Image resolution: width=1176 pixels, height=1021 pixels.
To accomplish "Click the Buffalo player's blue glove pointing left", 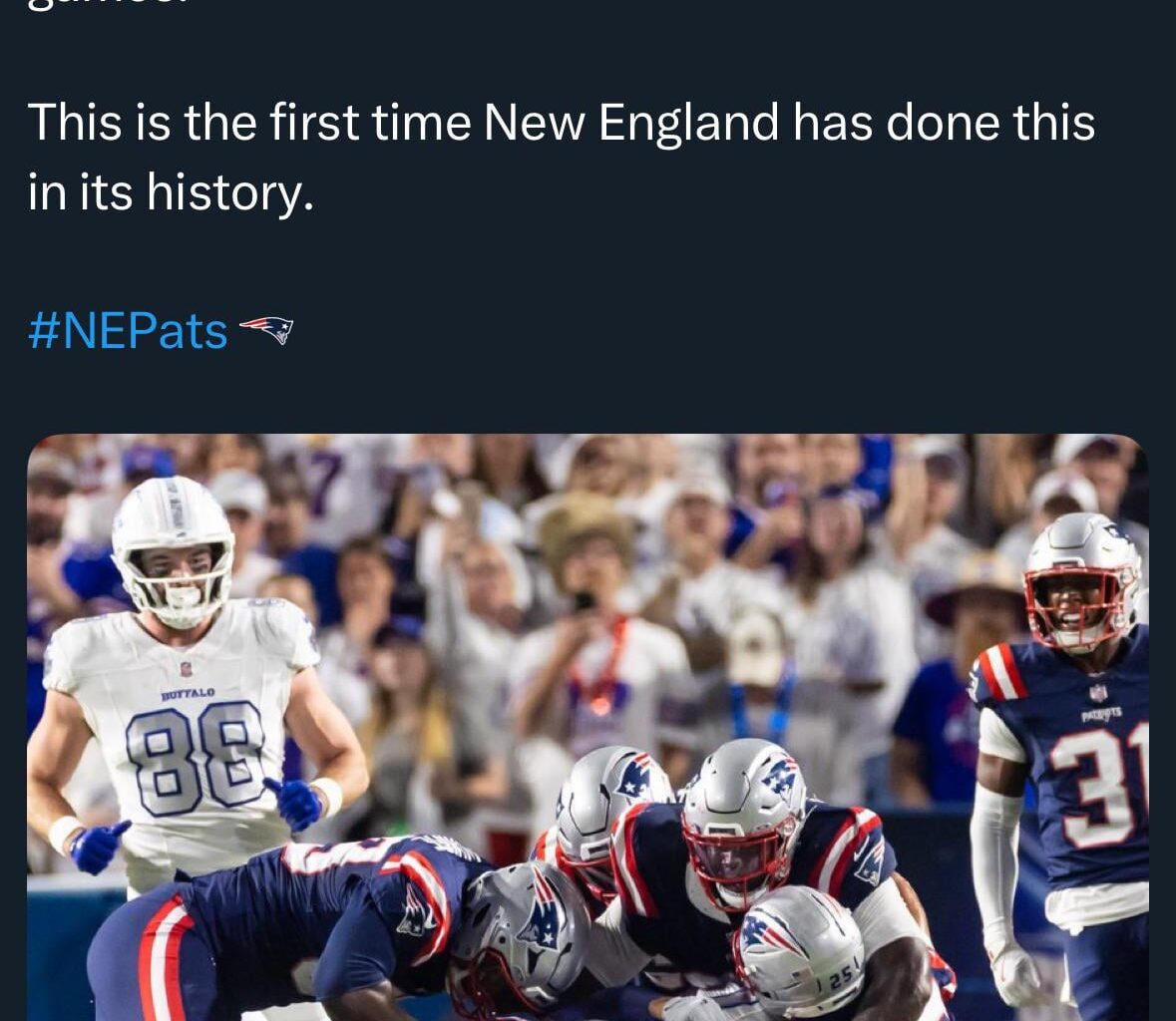I will point(98,846).
